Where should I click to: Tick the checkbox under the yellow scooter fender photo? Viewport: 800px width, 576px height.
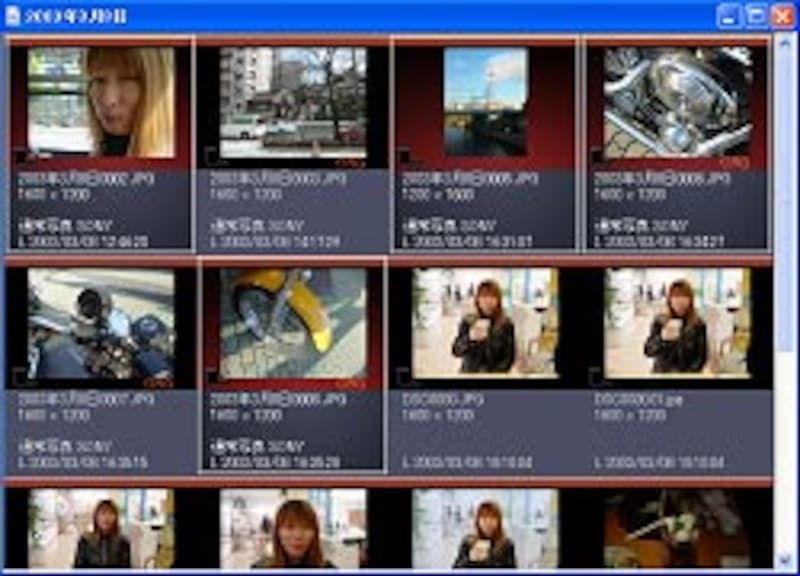coord(210,377)
